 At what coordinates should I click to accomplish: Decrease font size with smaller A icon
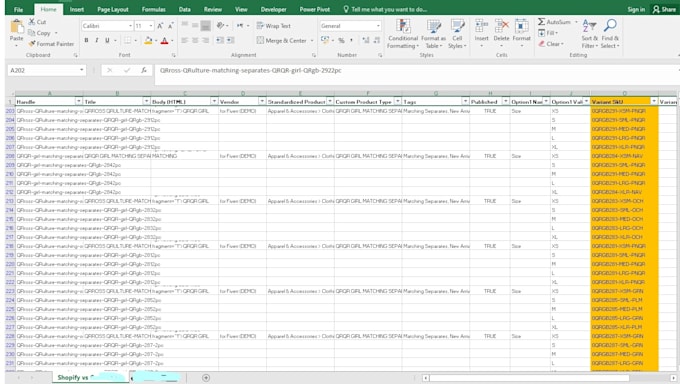170,26
